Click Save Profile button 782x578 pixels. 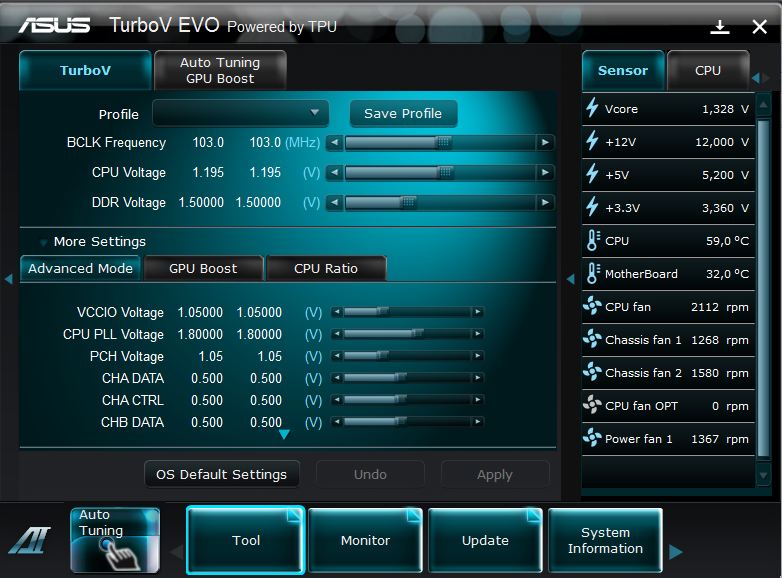(403, 113)
